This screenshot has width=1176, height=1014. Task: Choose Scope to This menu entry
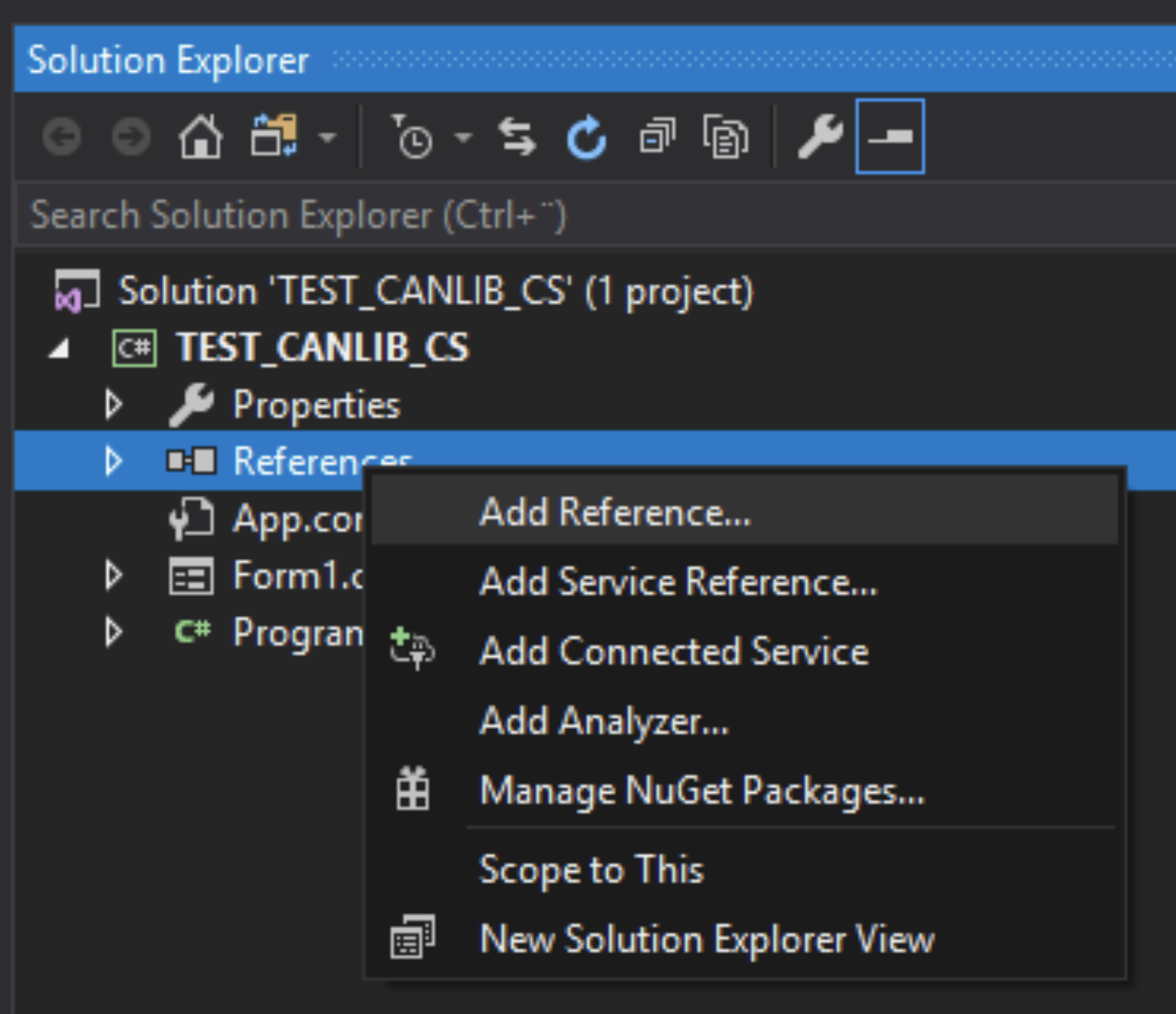tap(744, 870)
